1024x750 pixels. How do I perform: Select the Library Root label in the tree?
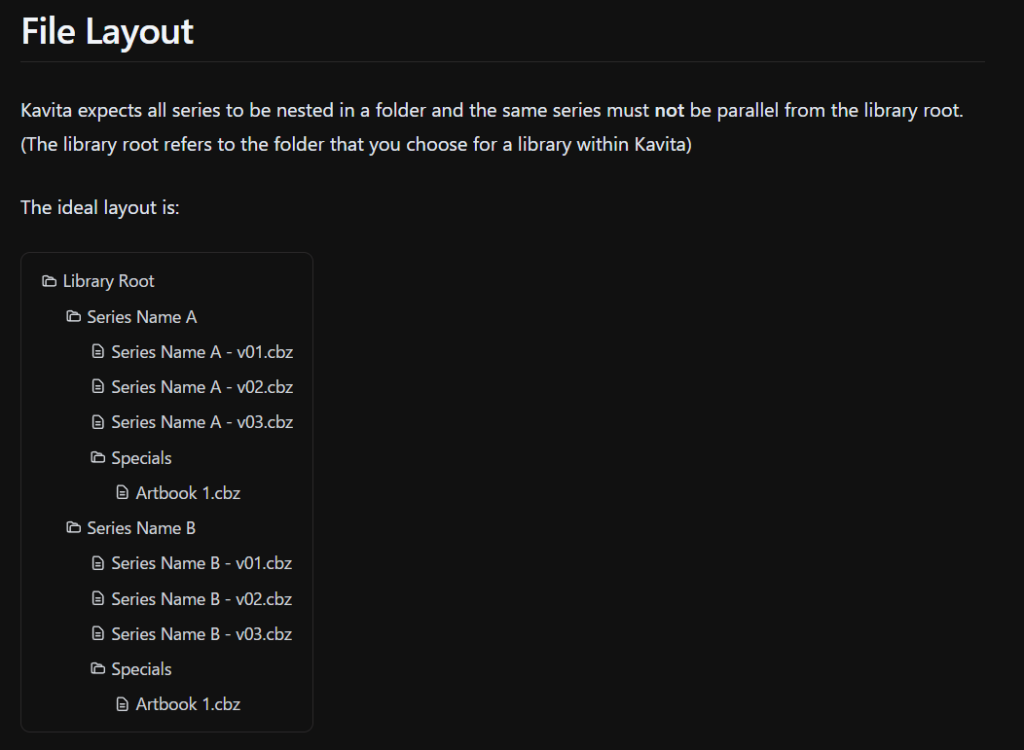tap(109, 282)
